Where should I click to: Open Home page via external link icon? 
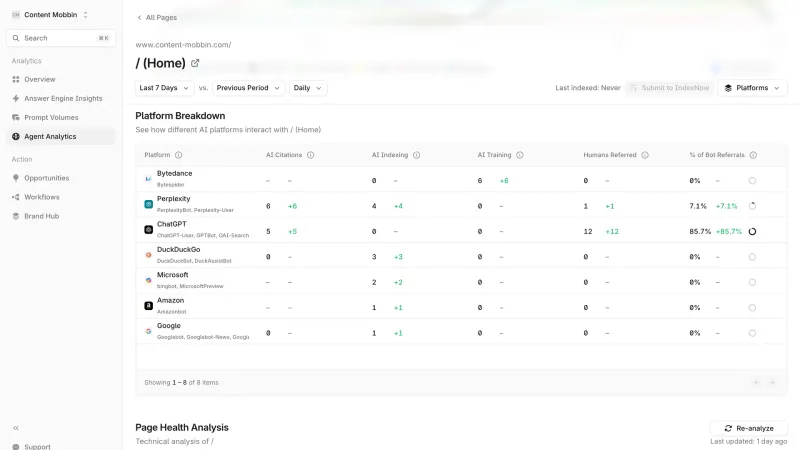point(195,63)
